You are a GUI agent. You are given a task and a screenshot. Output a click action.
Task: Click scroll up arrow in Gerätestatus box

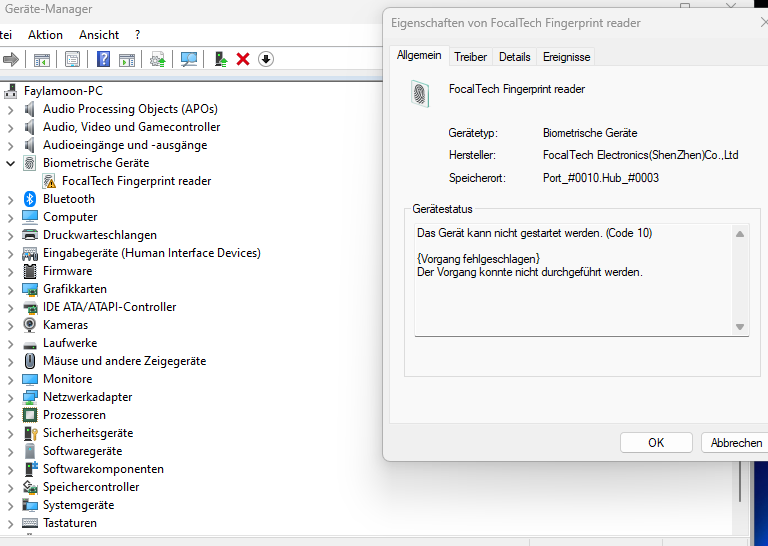coord(740,234)
